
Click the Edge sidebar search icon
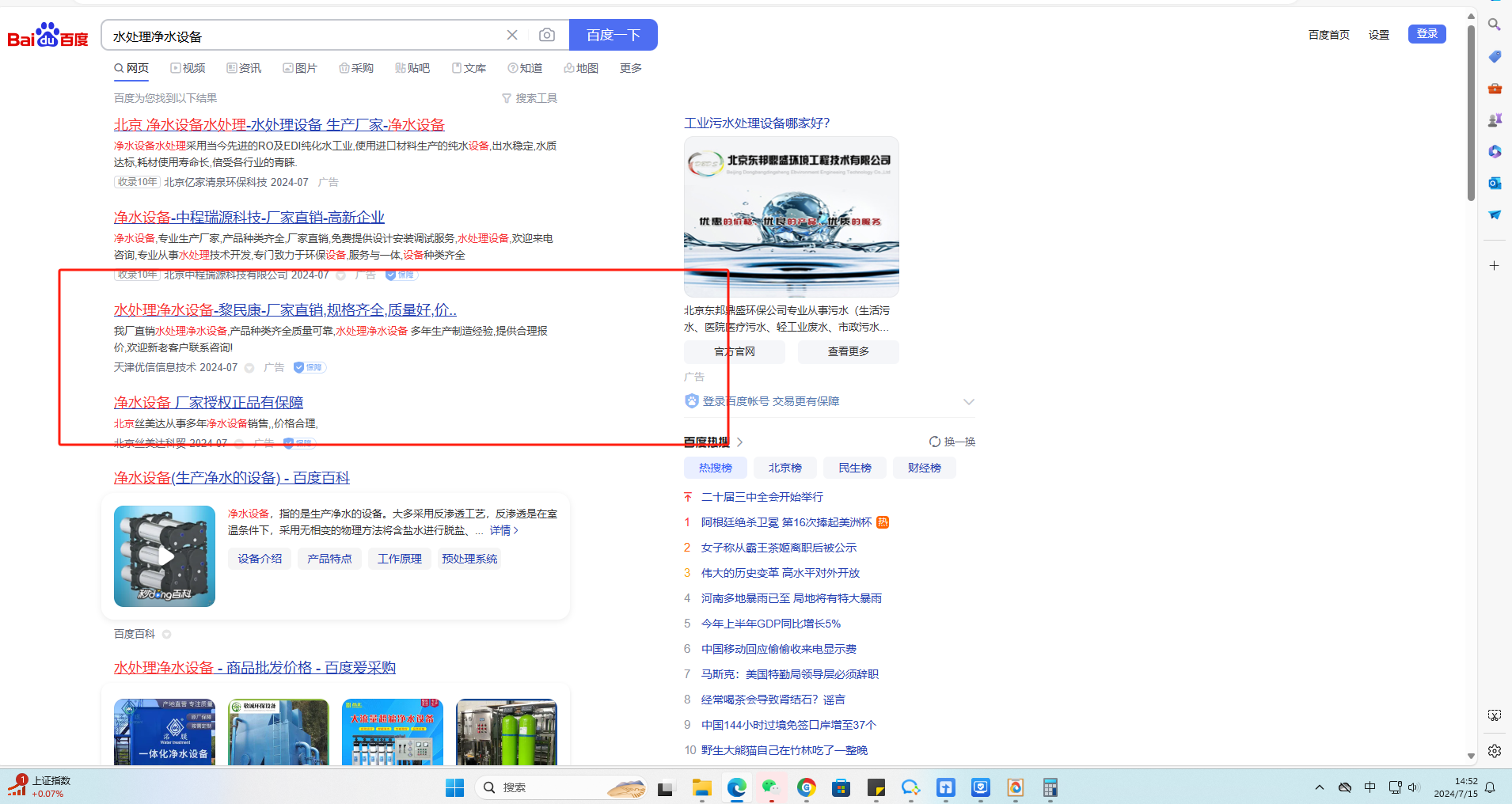(x=1495, y=25)
